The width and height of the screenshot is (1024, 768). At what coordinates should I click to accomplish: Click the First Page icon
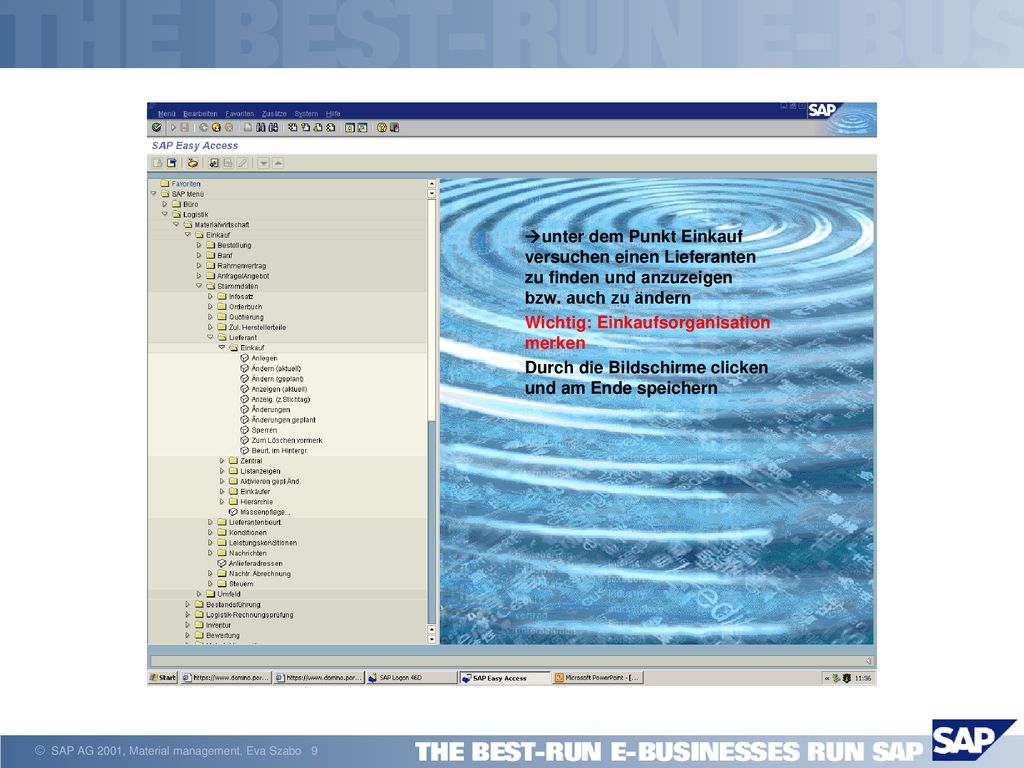[x=293, y=127]
